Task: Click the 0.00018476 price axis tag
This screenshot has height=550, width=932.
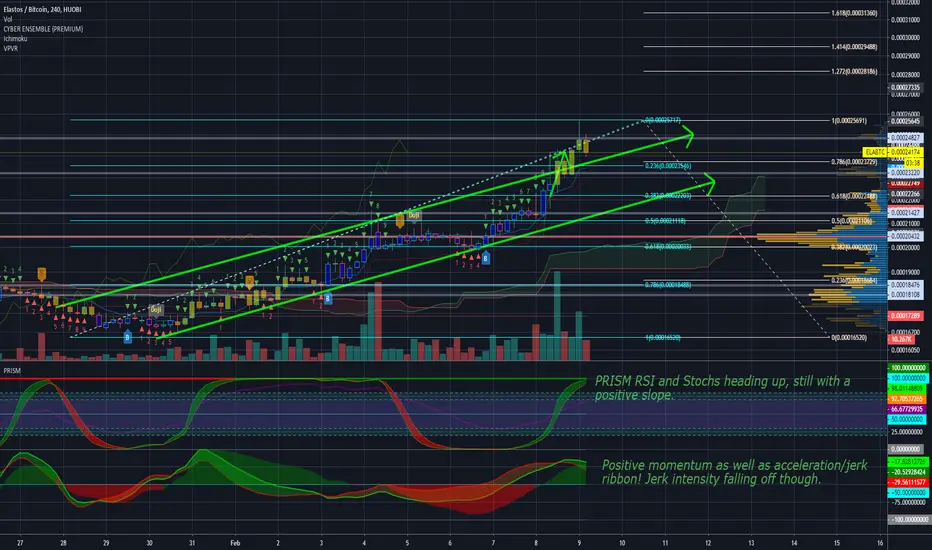Action: pyautogui.click(x=905, y=285)
